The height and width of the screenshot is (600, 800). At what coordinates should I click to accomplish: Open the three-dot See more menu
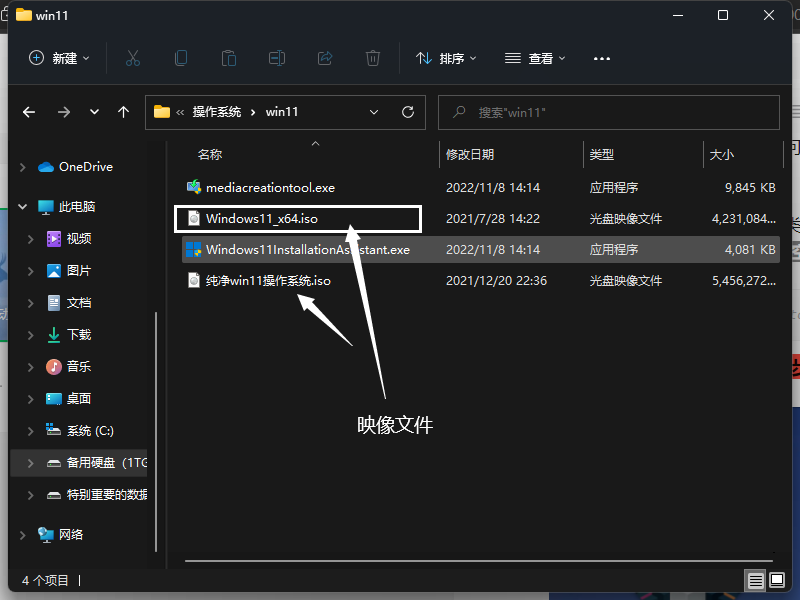tap(602, 59)
